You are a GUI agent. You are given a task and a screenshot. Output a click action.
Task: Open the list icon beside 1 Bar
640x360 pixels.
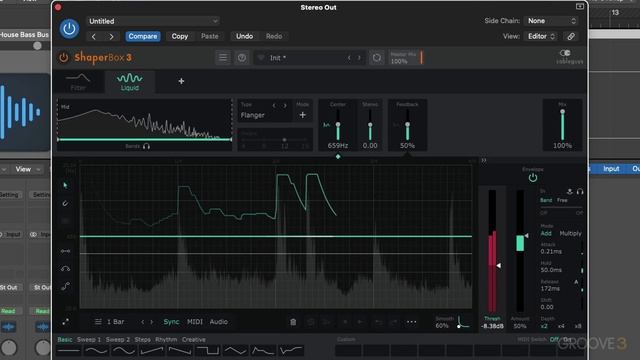pyautogui.click(x=98, y=322)
